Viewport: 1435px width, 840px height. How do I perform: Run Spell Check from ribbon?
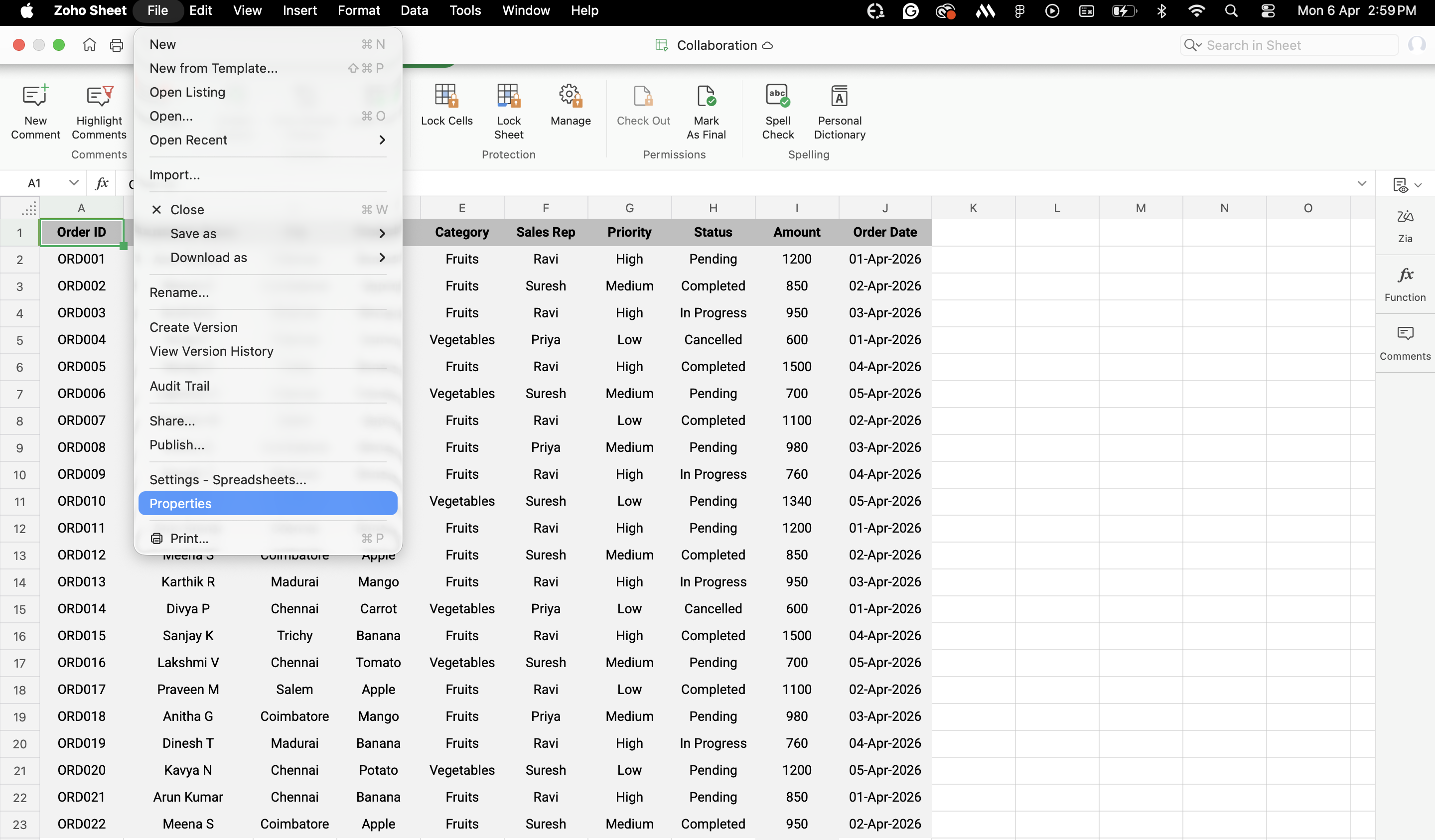click(777, 97)
